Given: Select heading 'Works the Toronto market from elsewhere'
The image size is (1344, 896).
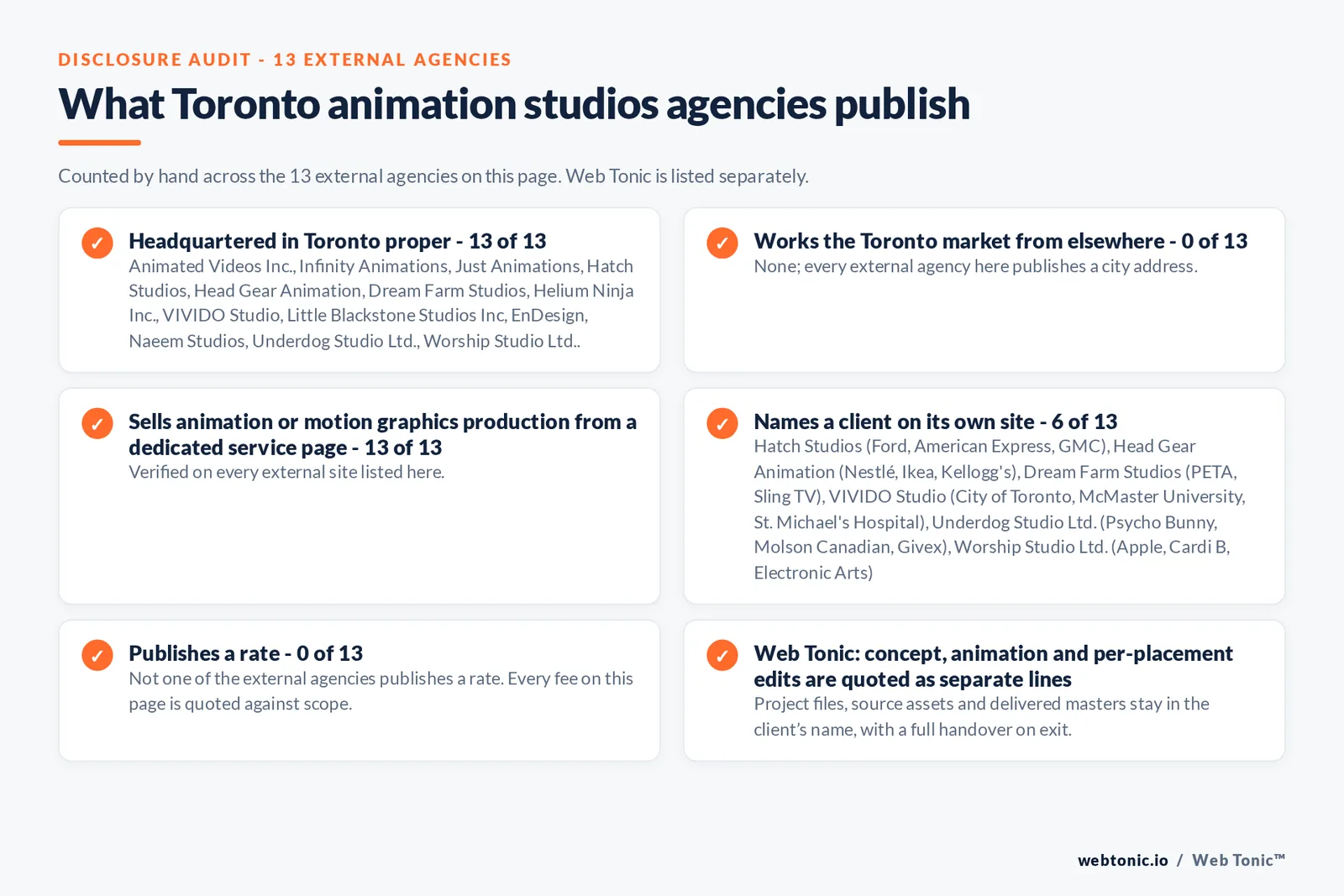Looking at the screenshot, I should coord(1000,241).
